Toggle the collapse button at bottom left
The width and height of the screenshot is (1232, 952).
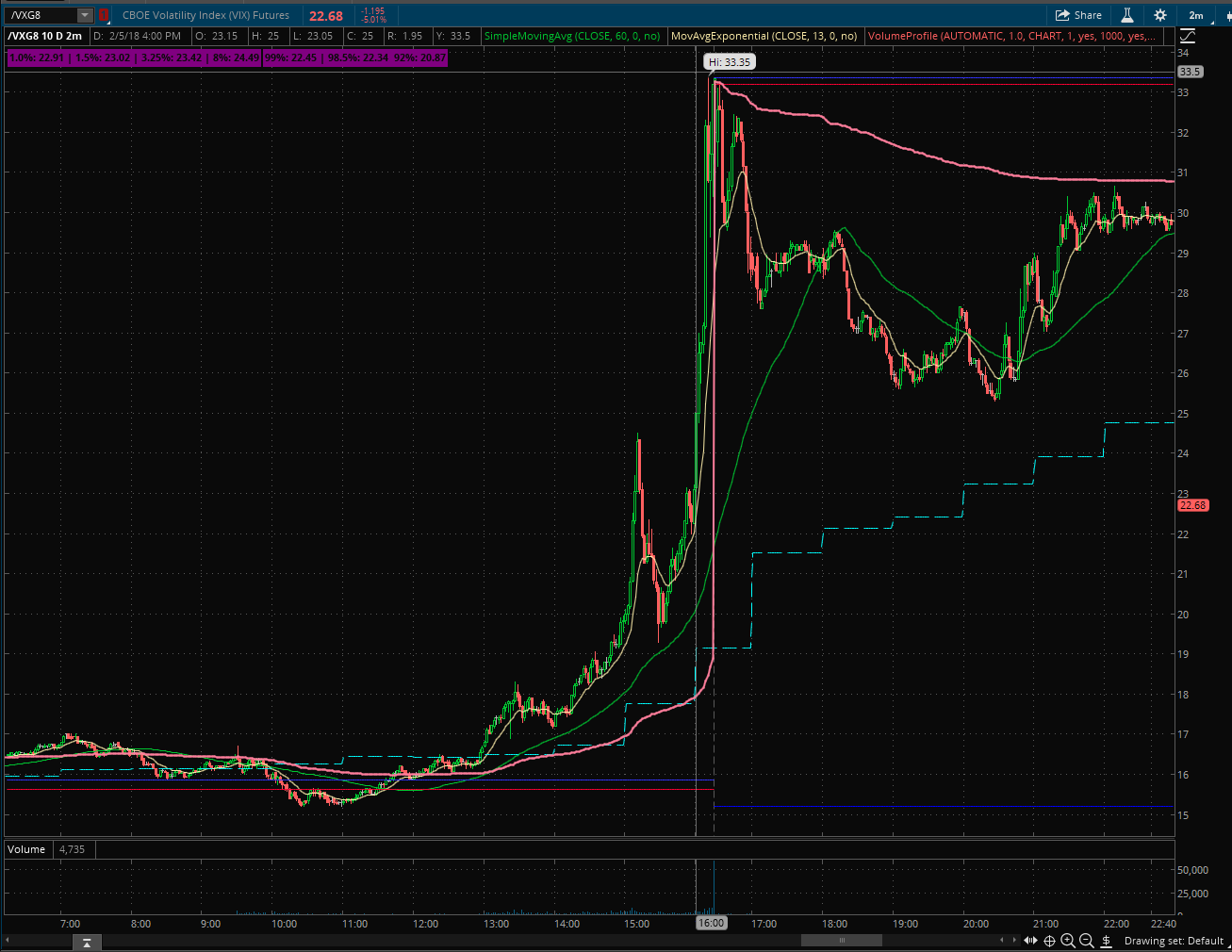pos(86,943)
